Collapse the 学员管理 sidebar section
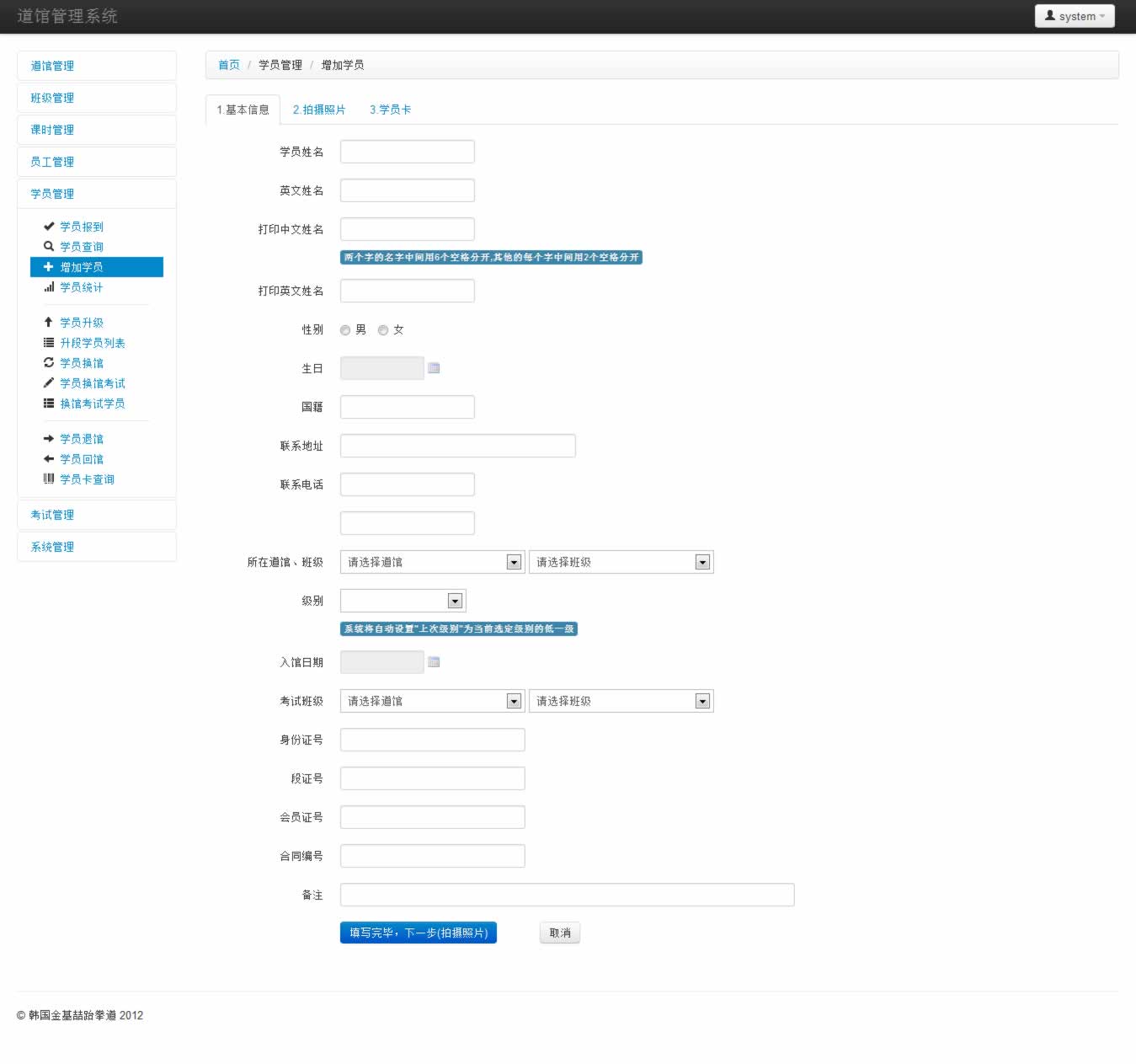 click(97, 194)
